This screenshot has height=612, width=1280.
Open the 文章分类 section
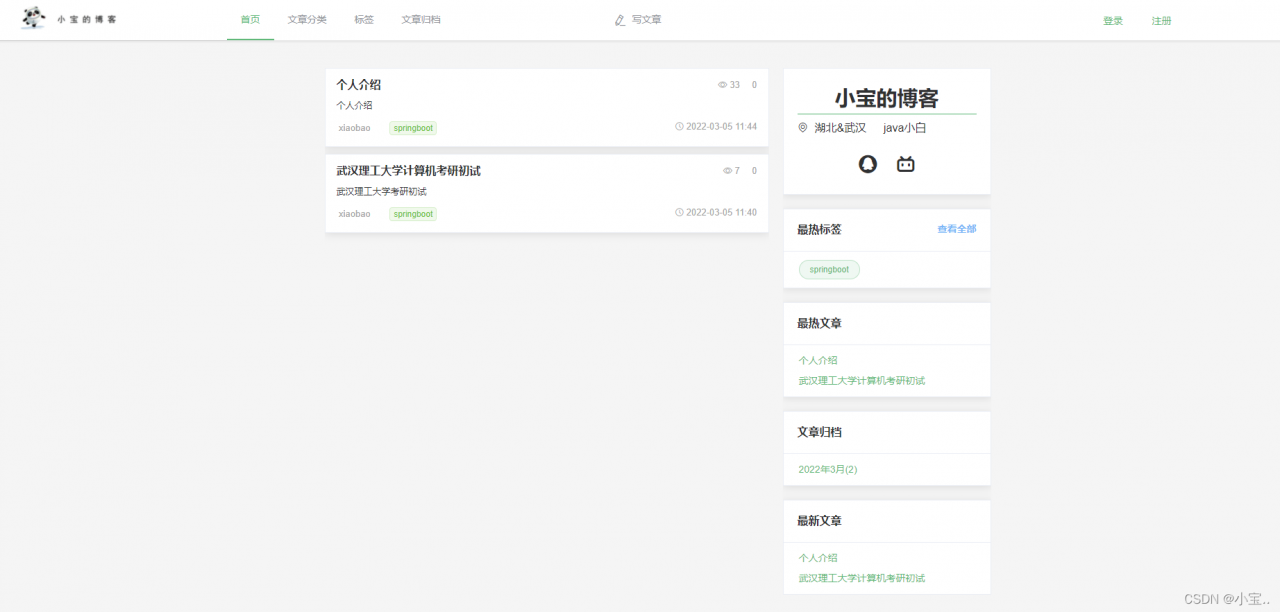pos(307,19)
